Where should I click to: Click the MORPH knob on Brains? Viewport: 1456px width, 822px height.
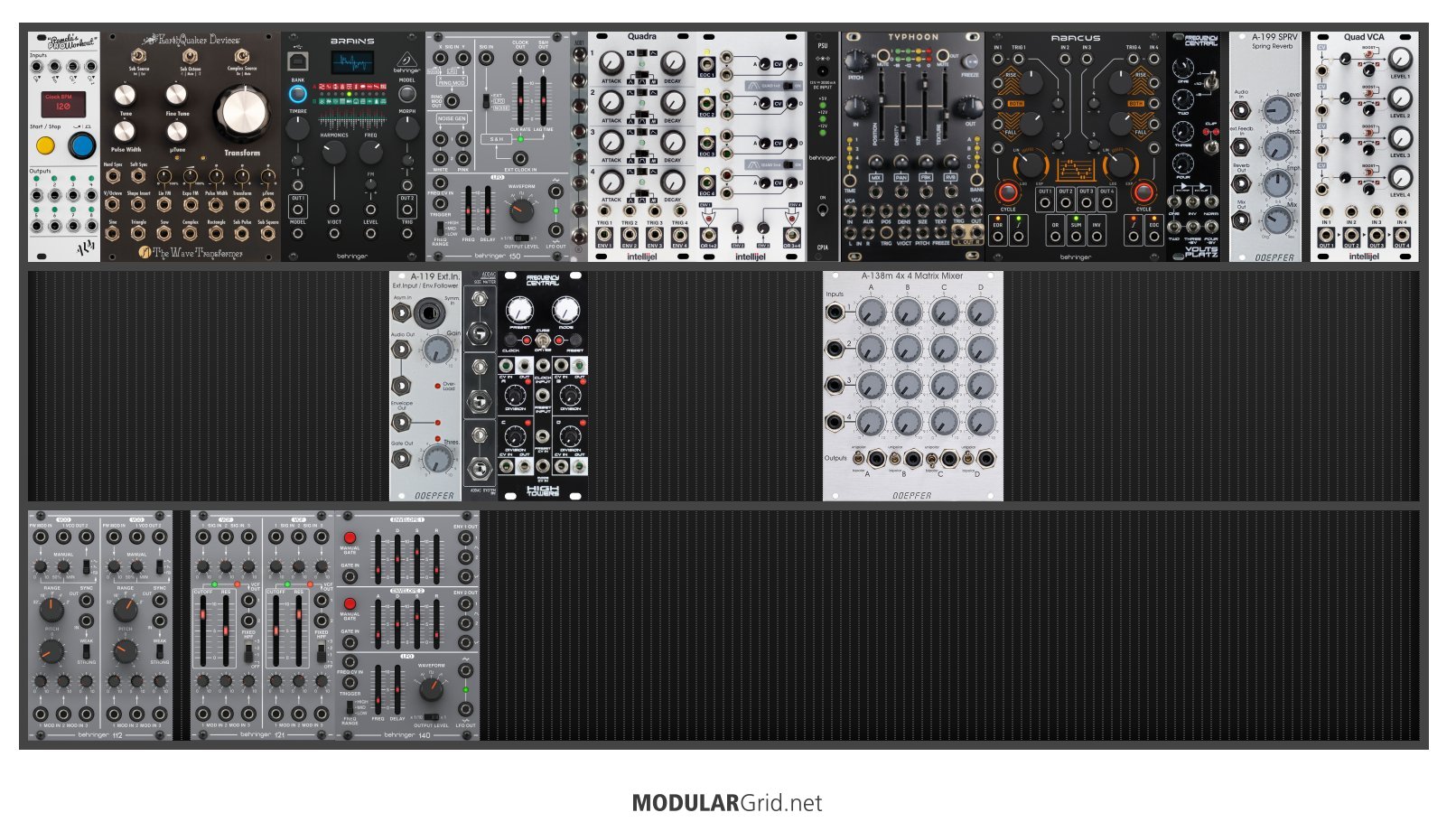click(407, 127)
